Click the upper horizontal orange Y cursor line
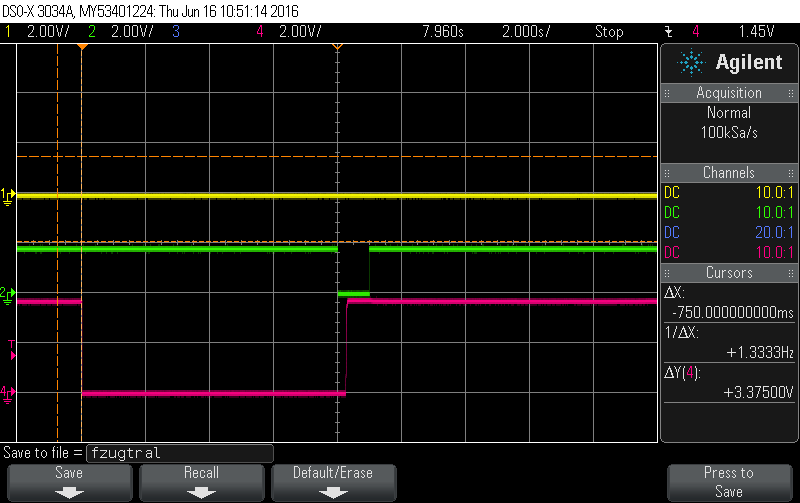 pyautogui.click(x=337, y=157)
